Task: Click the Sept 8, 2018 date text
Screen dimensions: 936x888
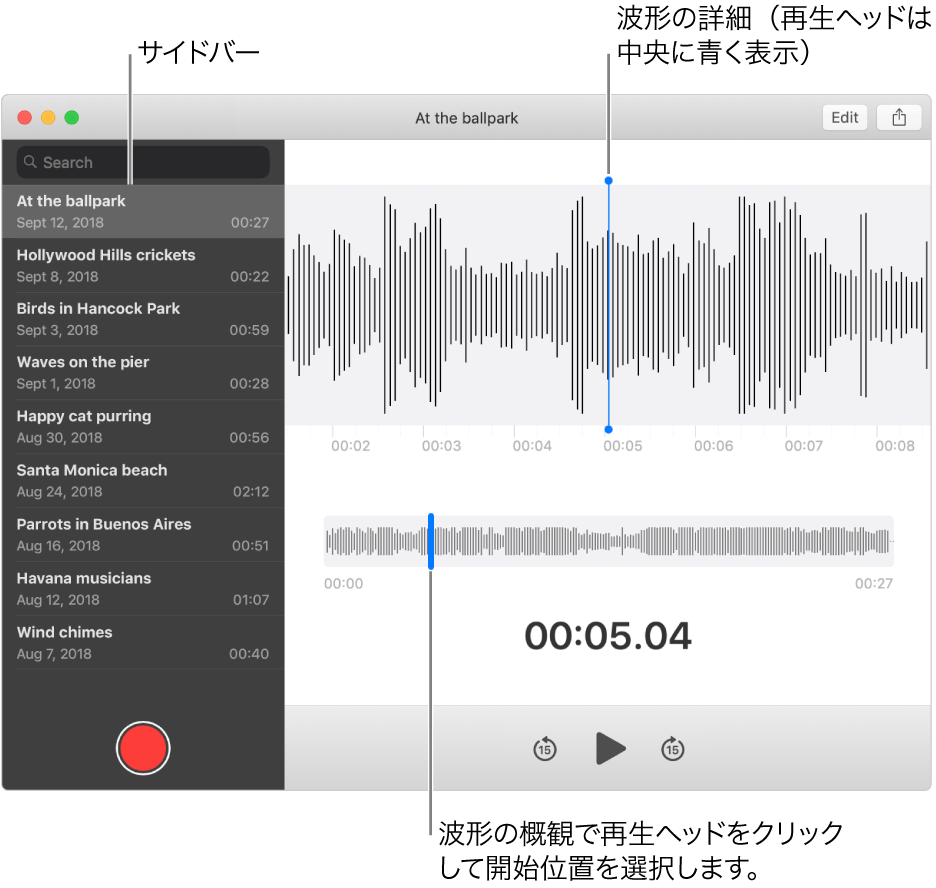Action: coord(57,277)
